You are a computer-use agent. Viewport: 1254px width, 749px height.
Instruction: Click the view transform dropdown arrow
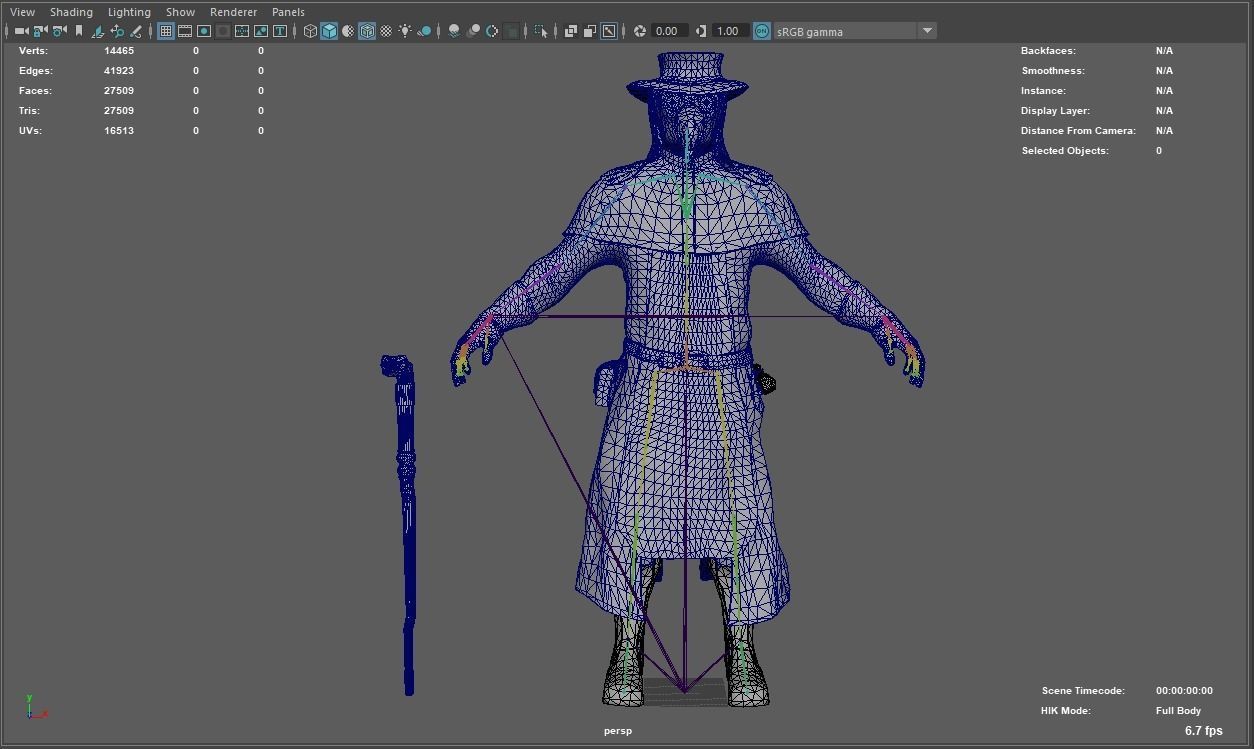[x=927, y=31]
